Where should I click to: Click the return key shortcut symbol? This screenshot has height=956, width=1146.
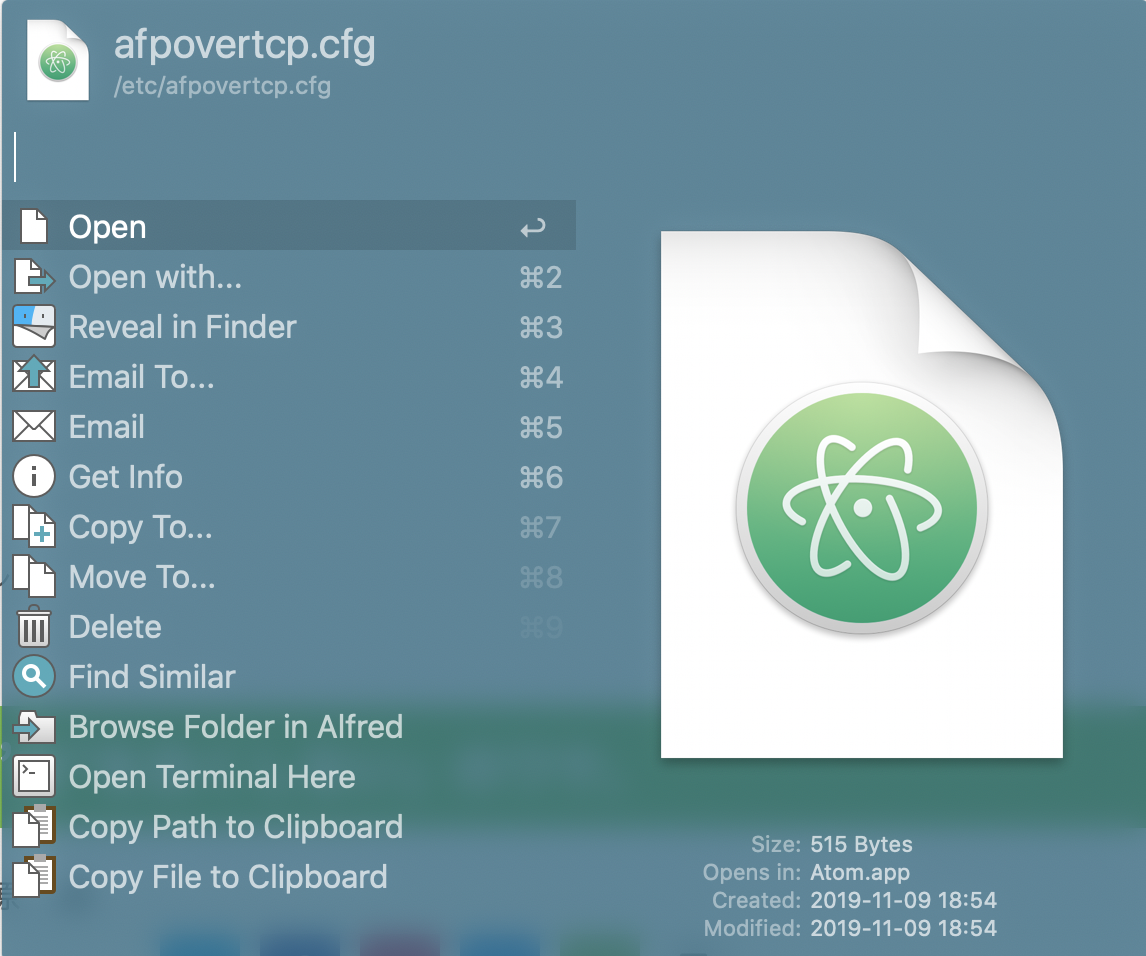pos(533,228)
